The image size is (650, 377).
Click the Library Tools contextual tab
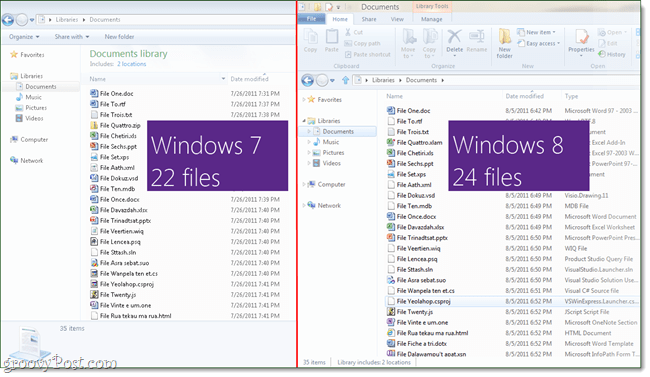(x=432, y=6)
